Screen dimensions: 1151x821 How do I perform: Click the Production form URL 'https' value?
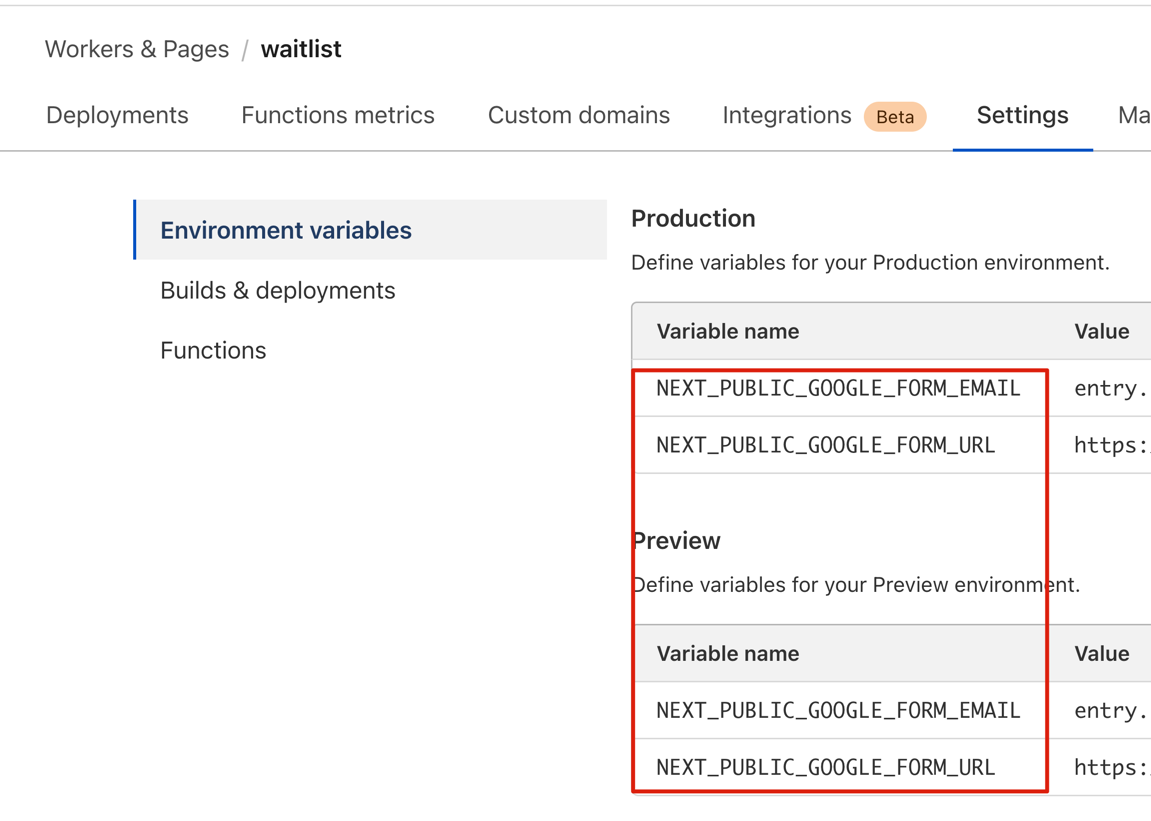(x=1110, y=446)
